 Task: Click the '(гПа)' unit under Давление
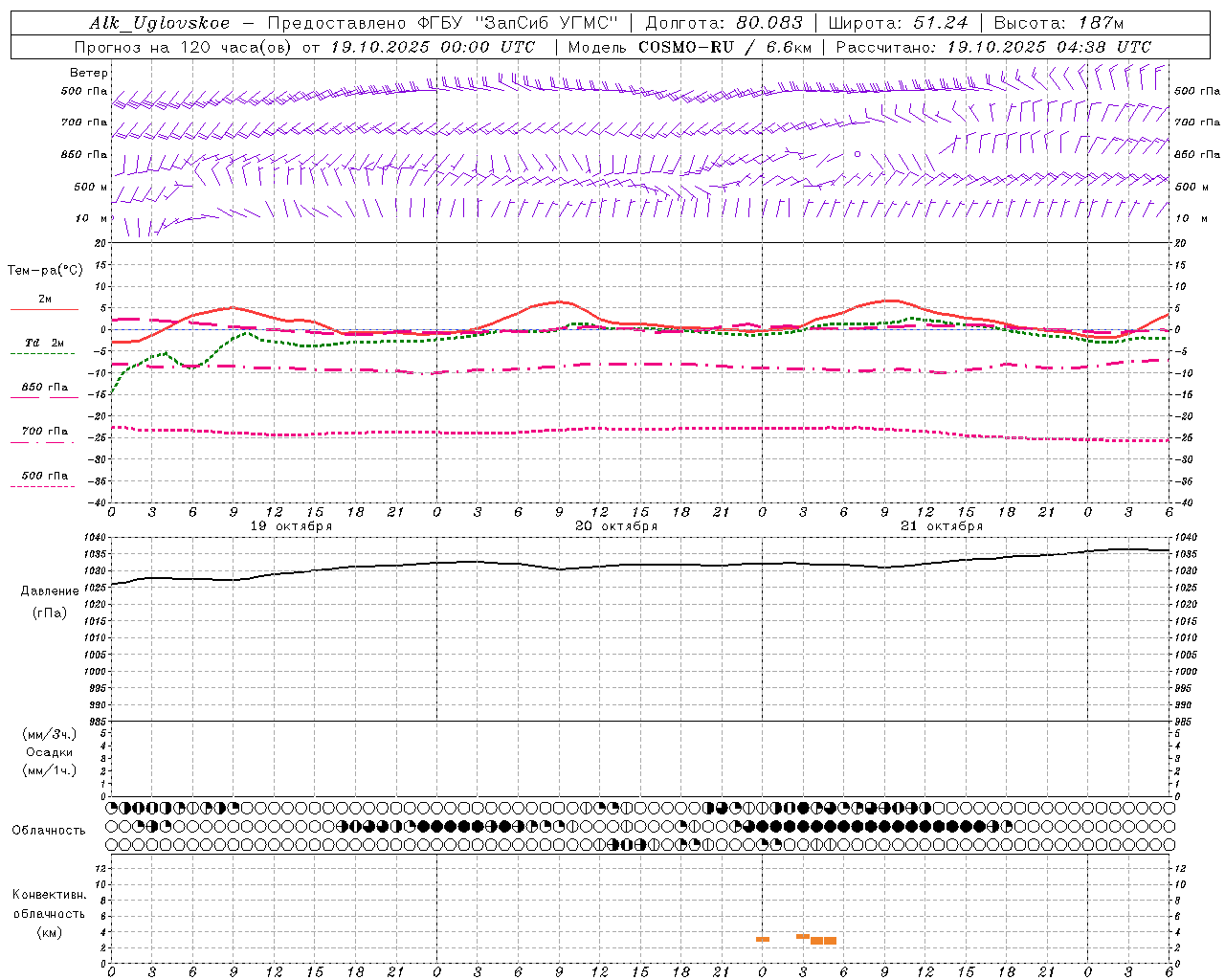tap(49, 613)
